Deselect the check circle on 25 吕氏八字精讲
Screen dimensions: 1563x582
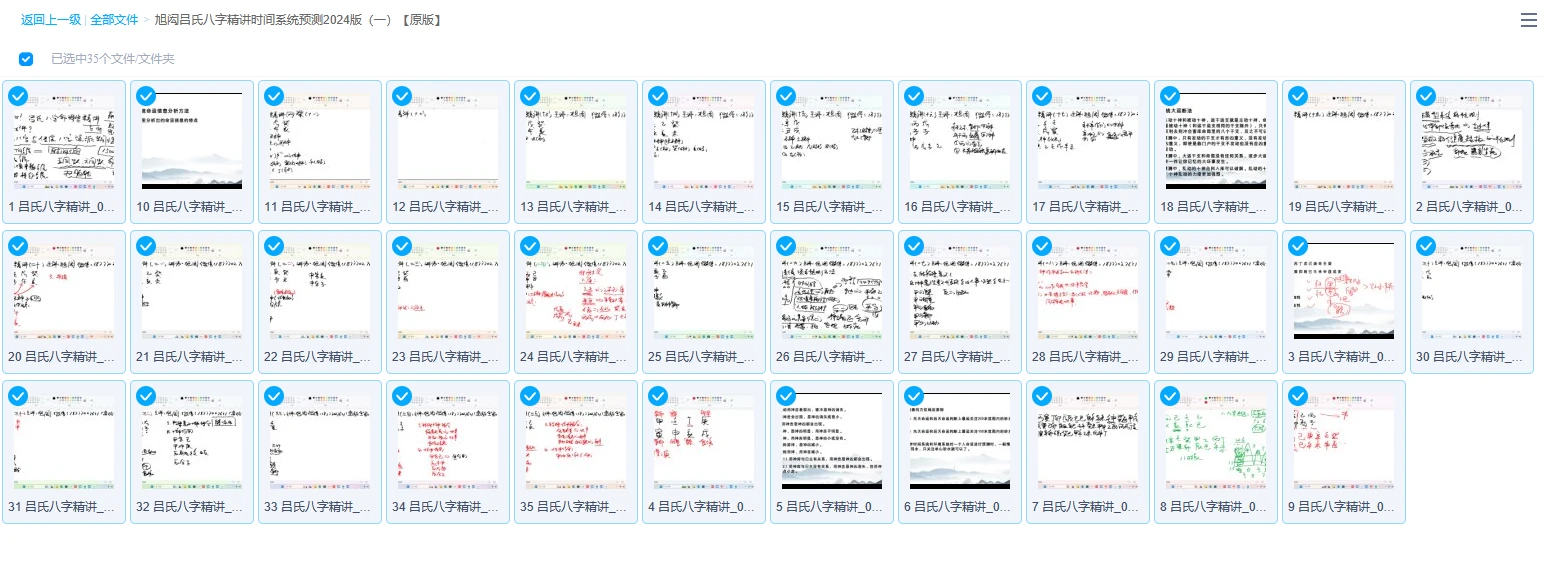[657, 246]
